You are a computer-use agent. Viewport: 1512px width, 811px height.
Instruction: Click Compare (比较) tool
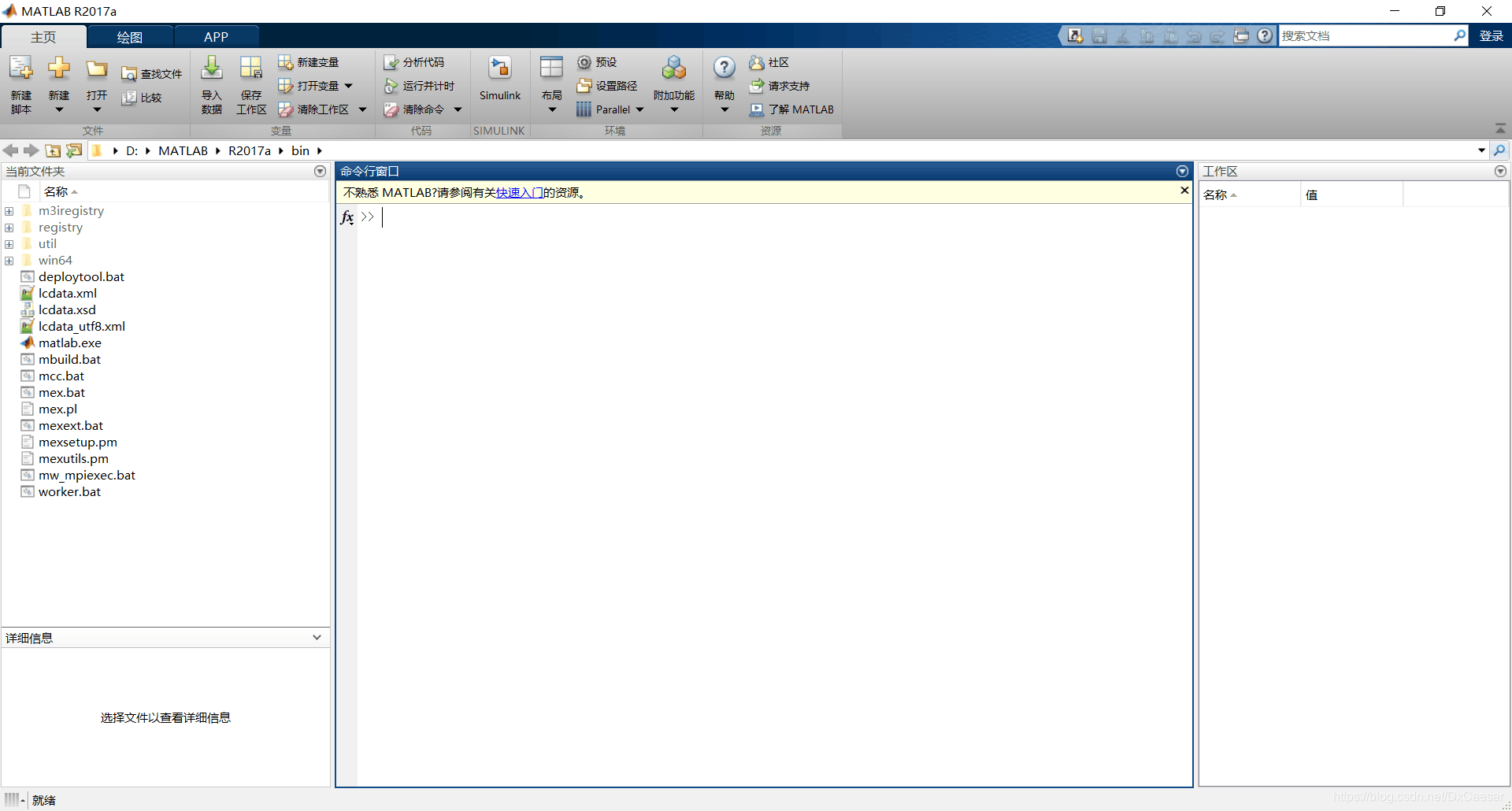pos(143,98)
